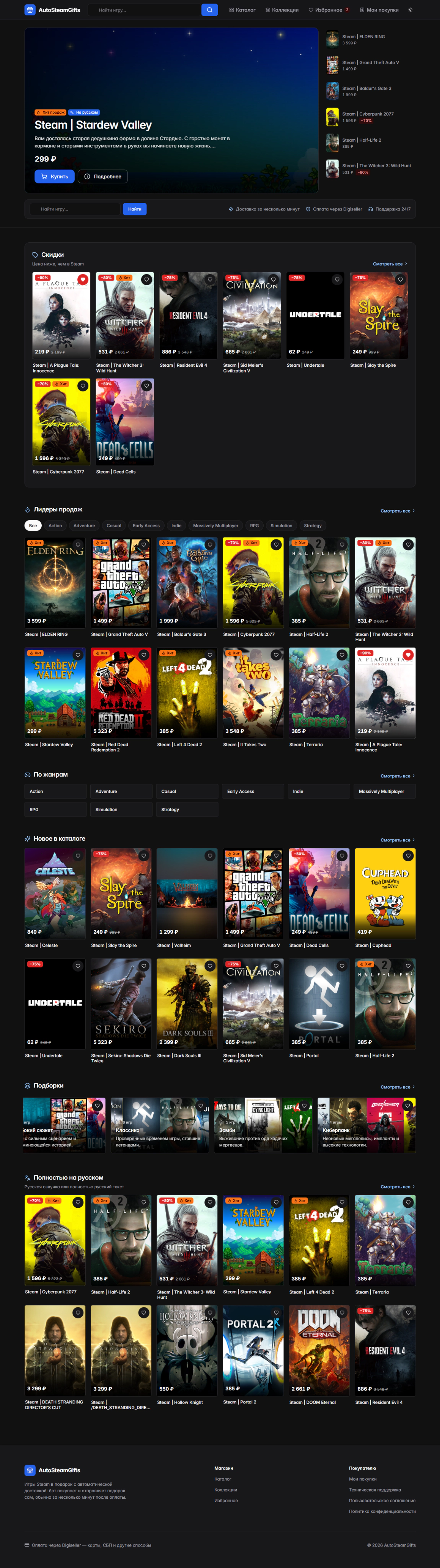Open the Каталог menu item
Screen dimensions: 440x1568
[x=242, y=10]
